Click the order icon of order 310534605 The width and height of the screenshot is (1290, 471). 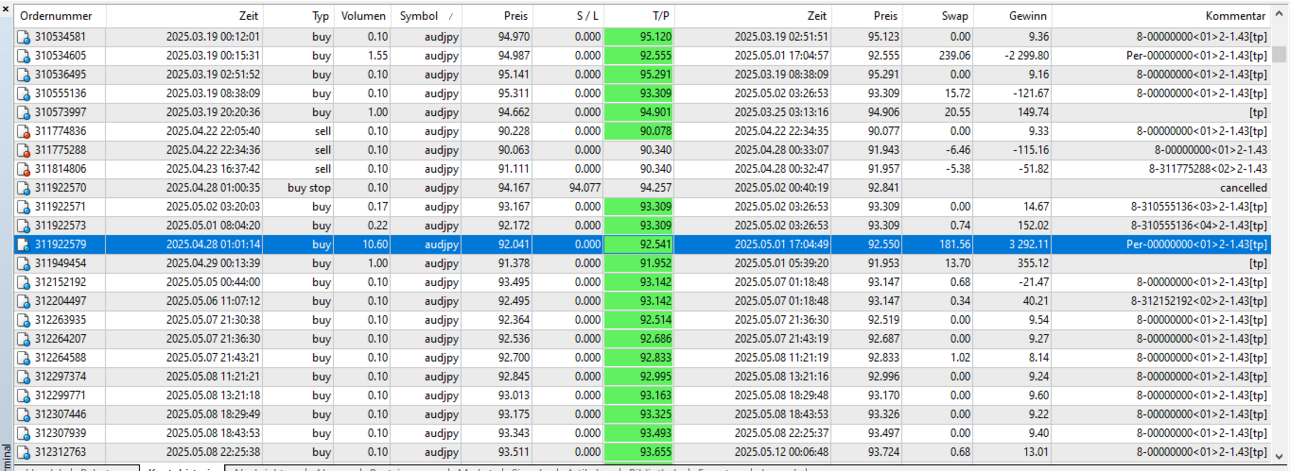point(24,56)
